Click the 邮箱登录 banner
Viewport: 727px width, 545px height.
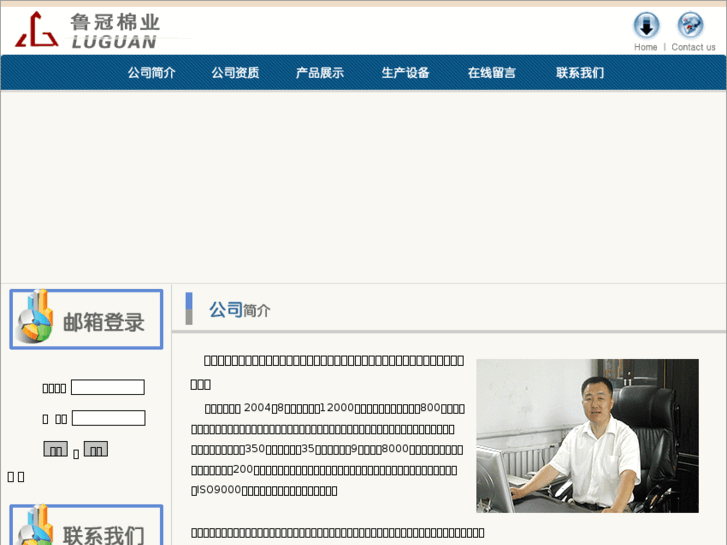pos(86,319)
